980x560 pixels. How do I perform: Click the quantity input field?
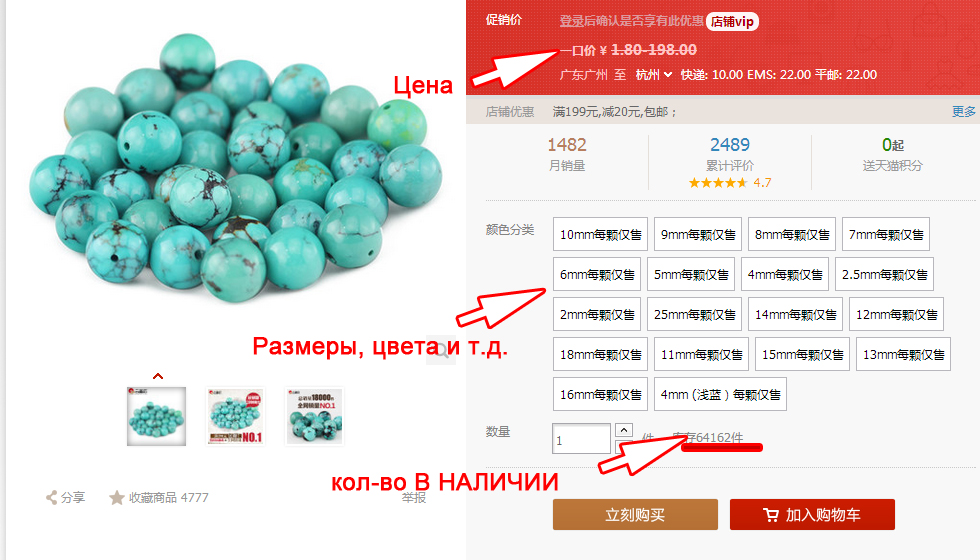(x=581, y=439)
